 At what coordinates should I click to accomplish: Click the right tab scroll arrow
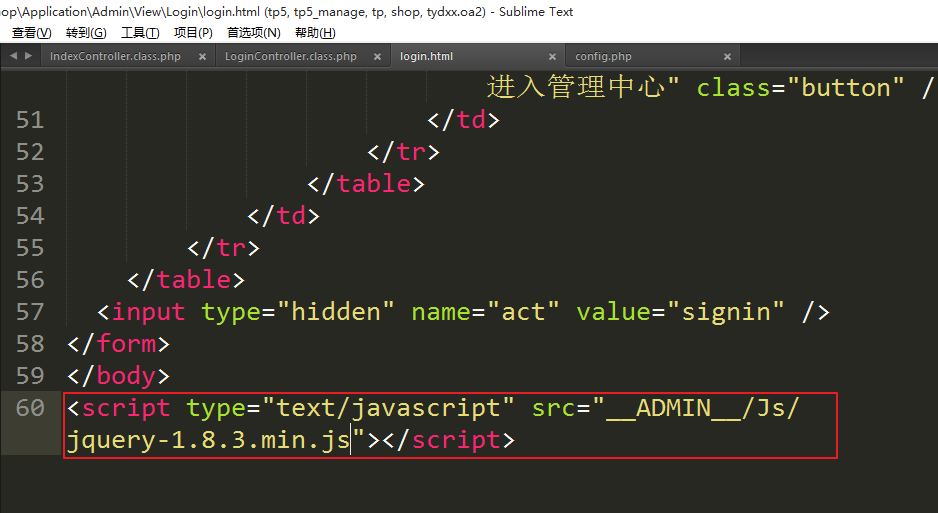(x=27, y=56)
